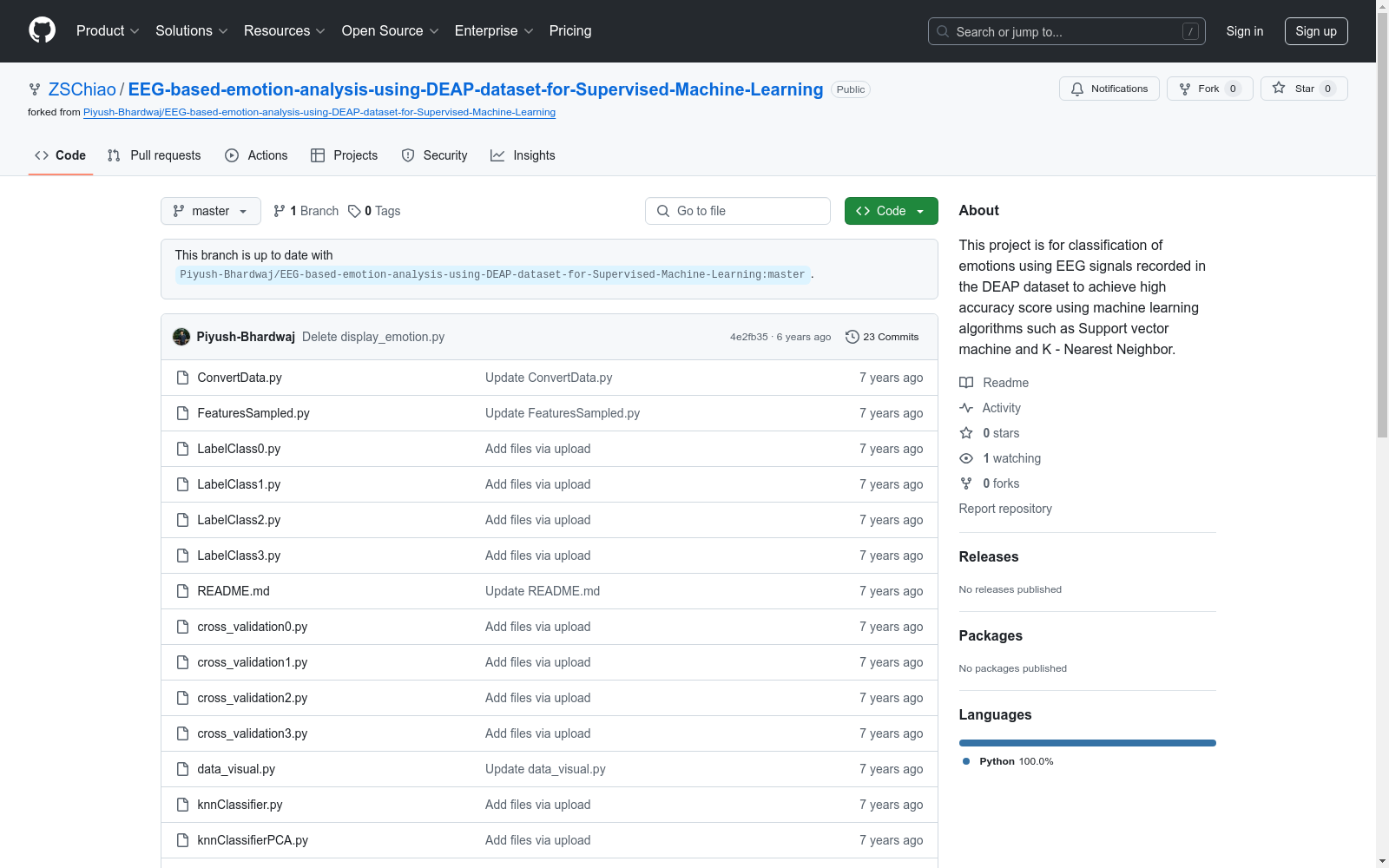The width and height of the screenshot is (1389, 868).
Task: Star this repository
Action: coord(1304,89)
